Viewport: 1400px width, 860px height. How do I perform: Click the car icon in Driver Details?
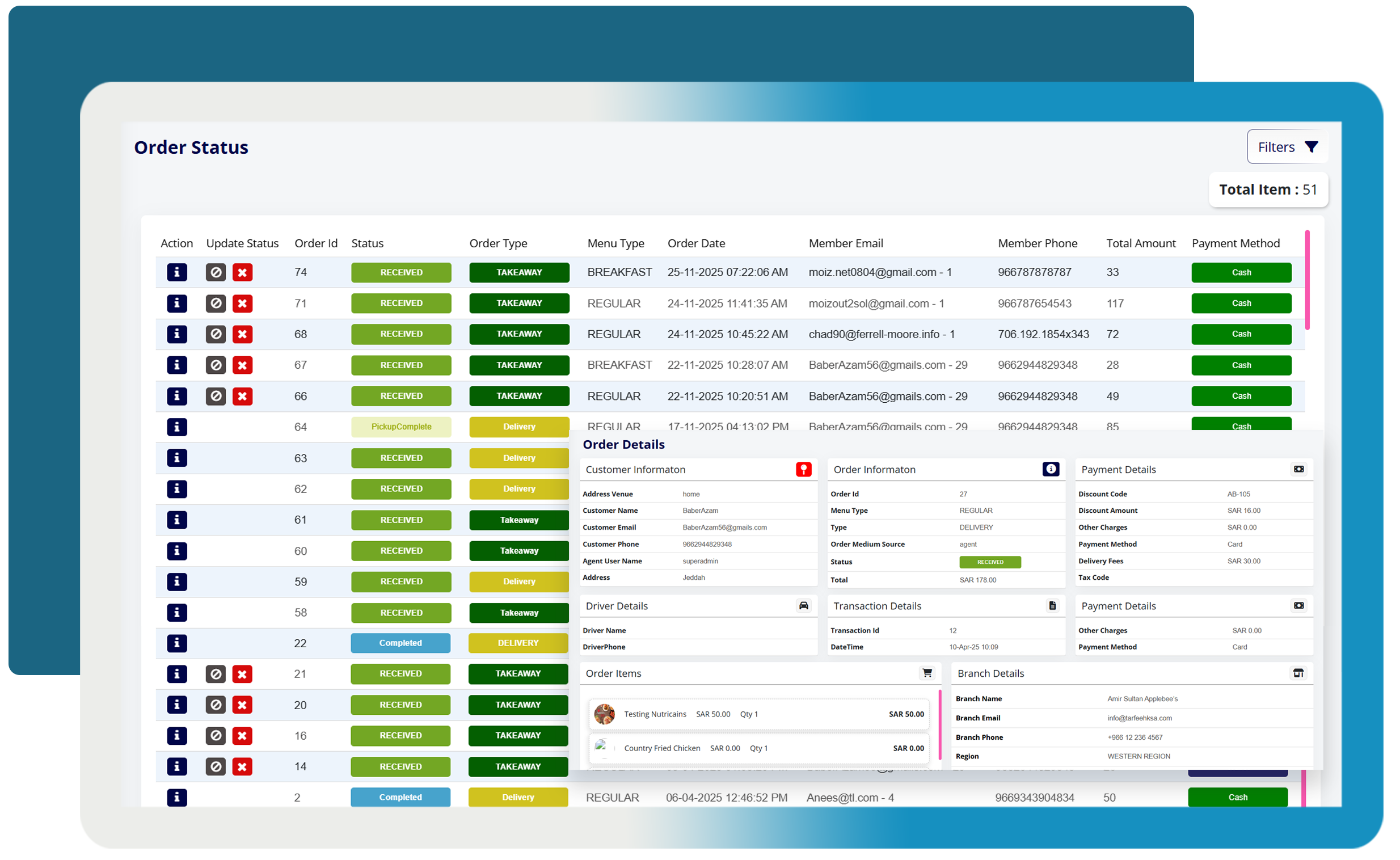tap(803, 605)
